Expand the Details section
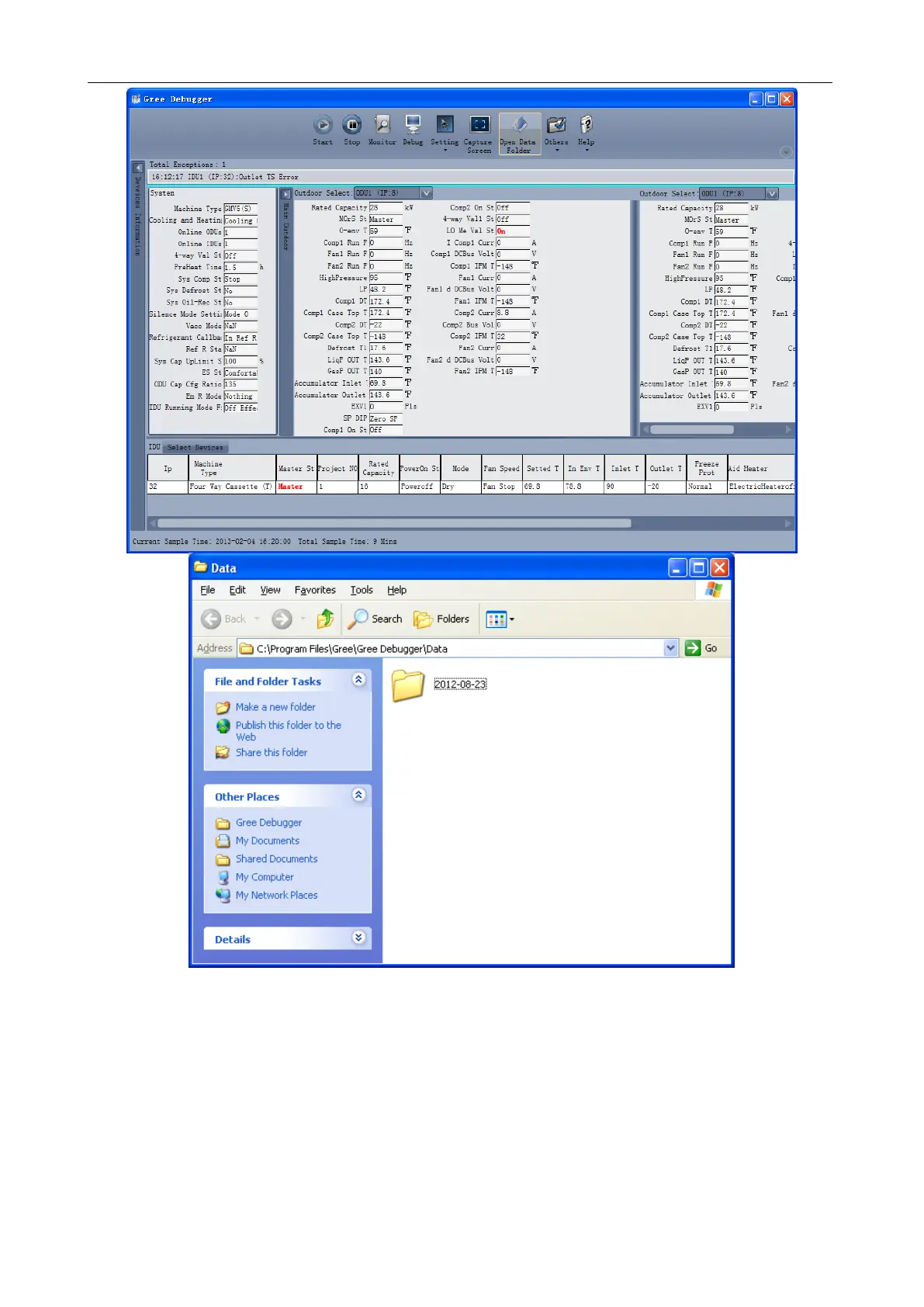Viewport: 924px width, 1307px height. point(358,938)
